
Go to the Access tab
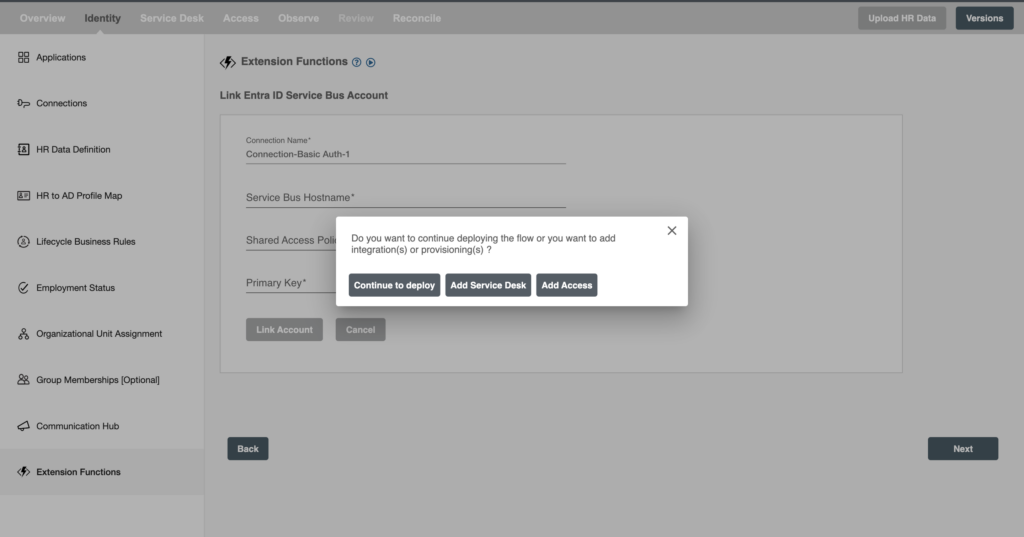pyautogui.click(x=241, y=18)
